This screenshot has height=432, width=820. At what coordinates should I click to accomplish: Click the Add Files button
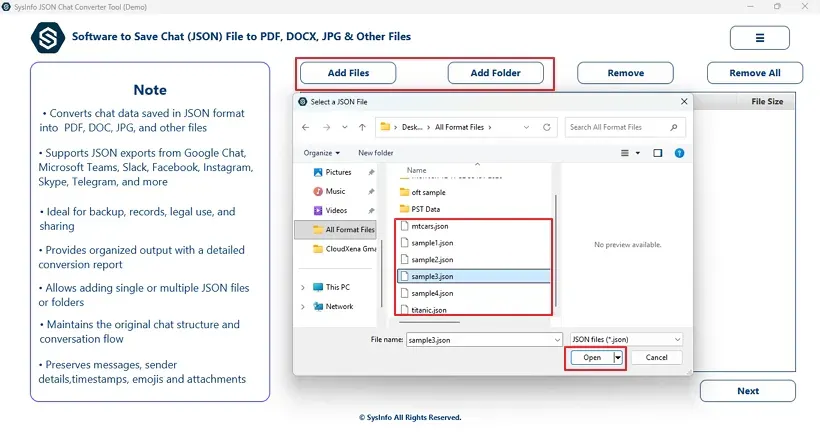pyautogui.click(x=348, y=73)
